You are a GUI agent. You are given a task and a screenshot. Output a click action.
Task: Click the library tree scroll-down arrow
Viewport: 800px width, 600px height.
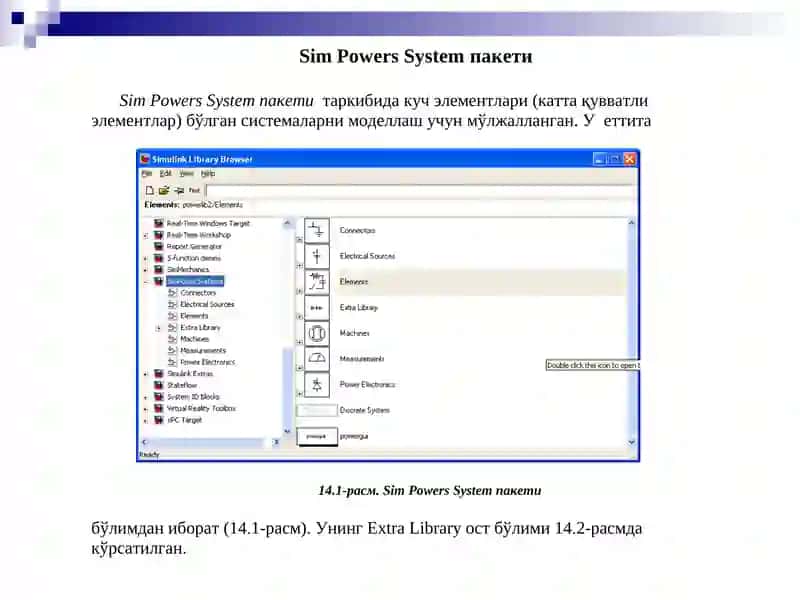click(x=287, y=432)
